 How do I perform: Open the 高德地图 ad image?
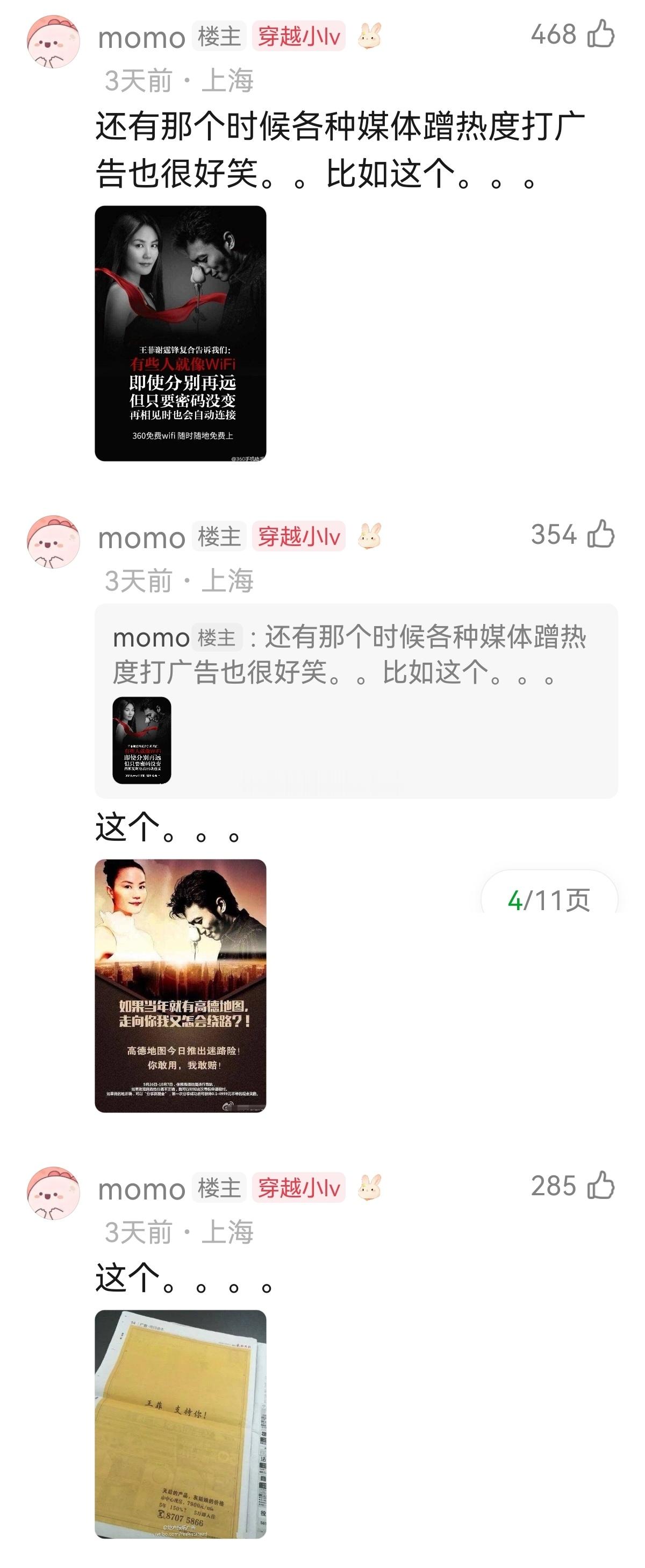[x=181, y=985]
